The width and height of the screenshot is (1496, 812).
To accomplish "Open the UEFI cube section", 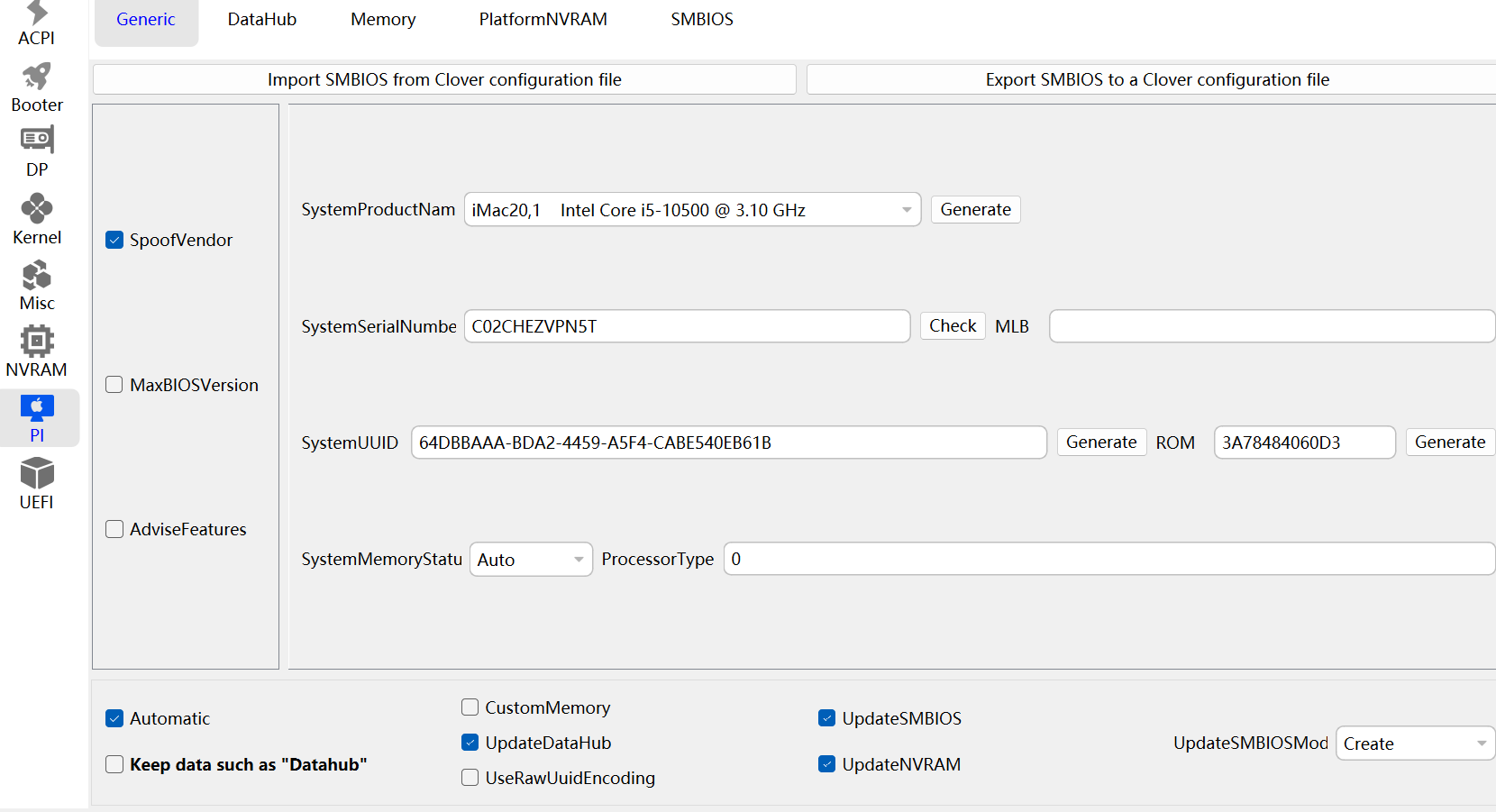I will click(x=37, y=484).
